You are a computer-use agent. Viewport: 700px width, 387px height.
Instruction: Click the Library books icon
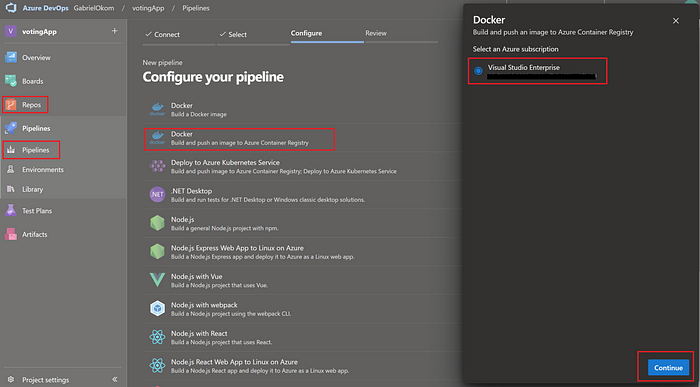[11, 189]
